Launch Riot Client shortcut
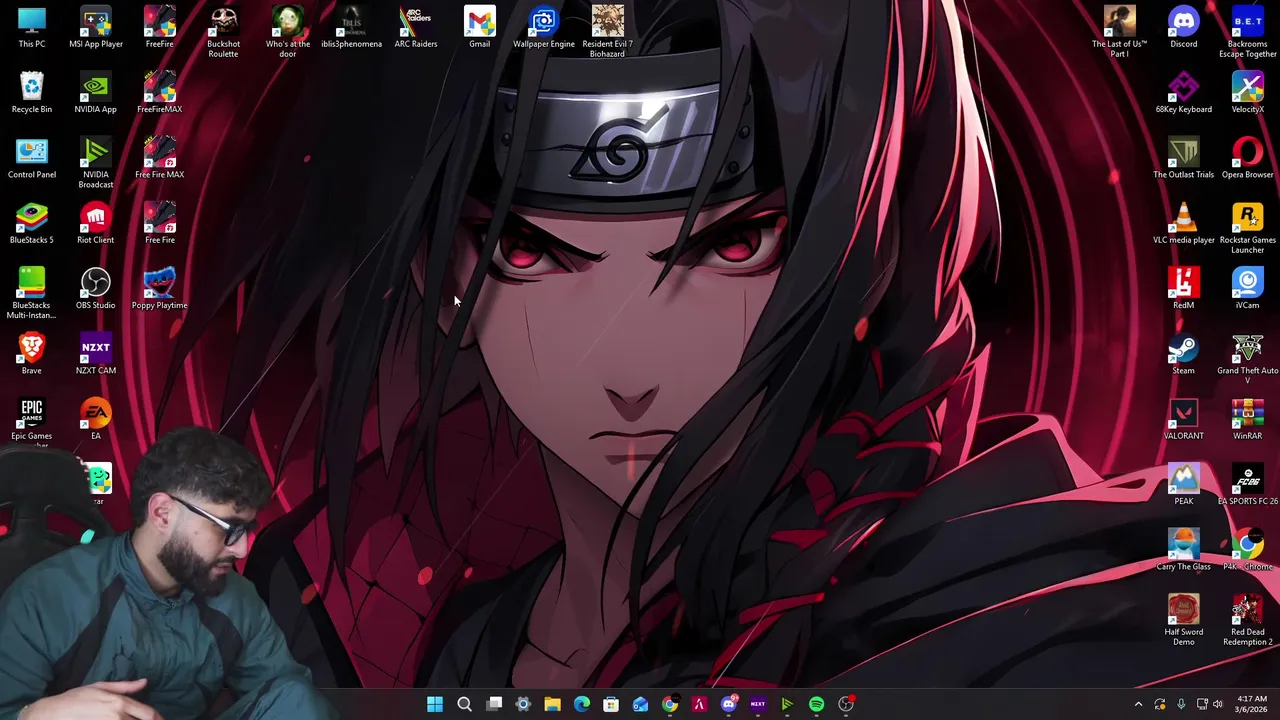The height and width of the screenshot is (720, 1280). coord(96,223)
